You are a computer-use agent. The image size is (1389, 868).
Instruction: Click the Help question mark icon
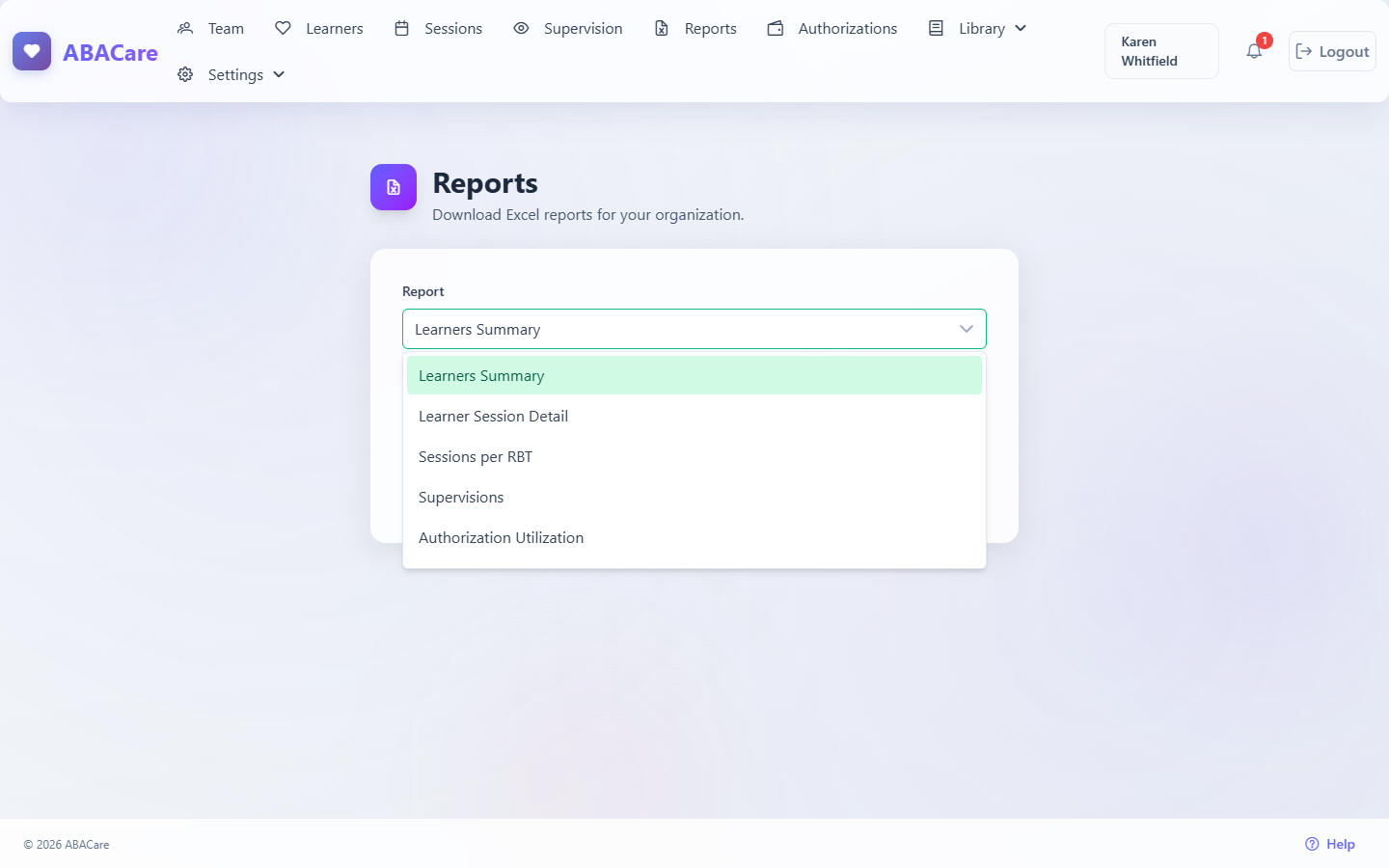click(x=1312, y=844)
